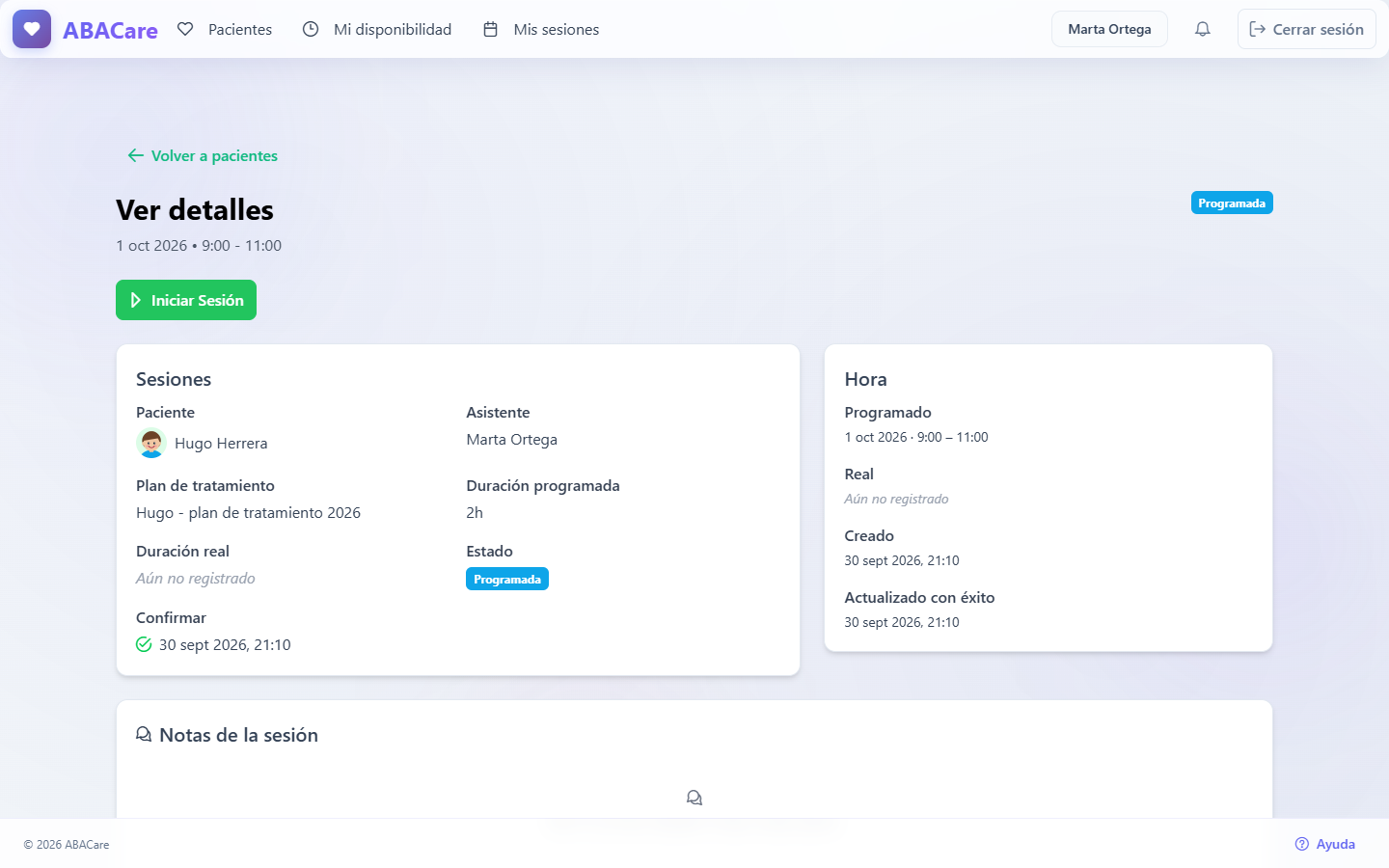This screenshot has height=868, width=1389.
Task: Click the 'Notas de la sesión' heading
Action: point(238,735)
